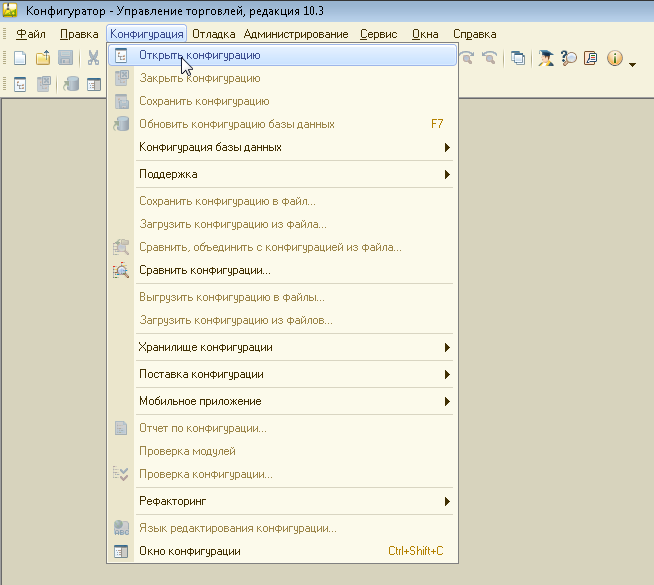Image resolution: width=654 pixels, height=585 pixels.
Task: Expand Мобильное приложение submenu
Action: click(282, 401)
